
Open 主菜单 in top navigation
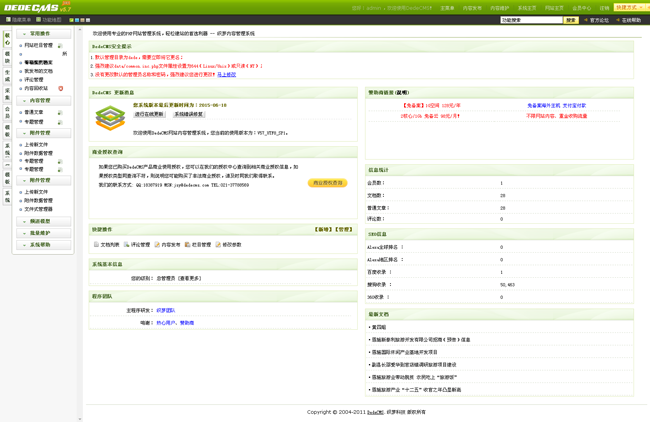(447, 8)
